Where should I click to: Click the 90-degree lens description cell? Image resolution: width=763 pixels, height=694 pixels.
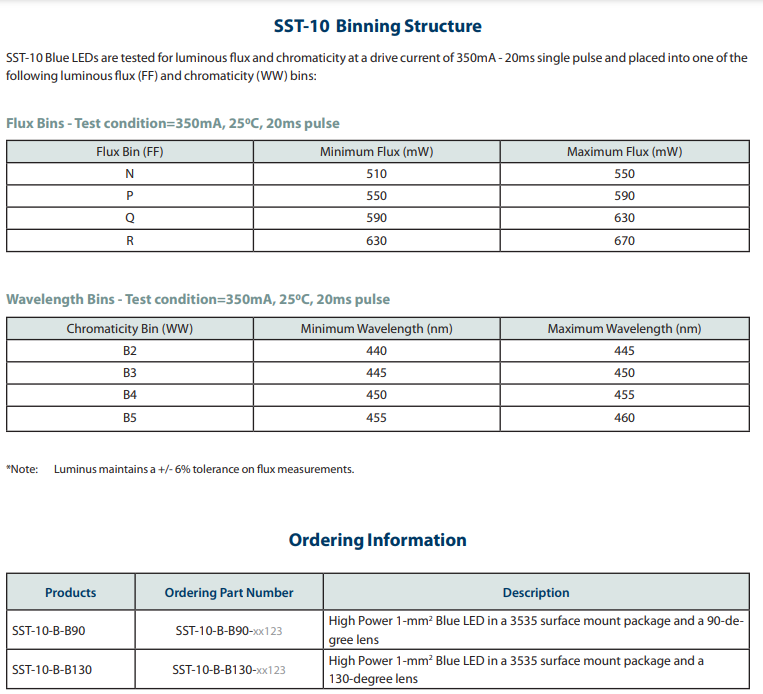pos(536,630)
